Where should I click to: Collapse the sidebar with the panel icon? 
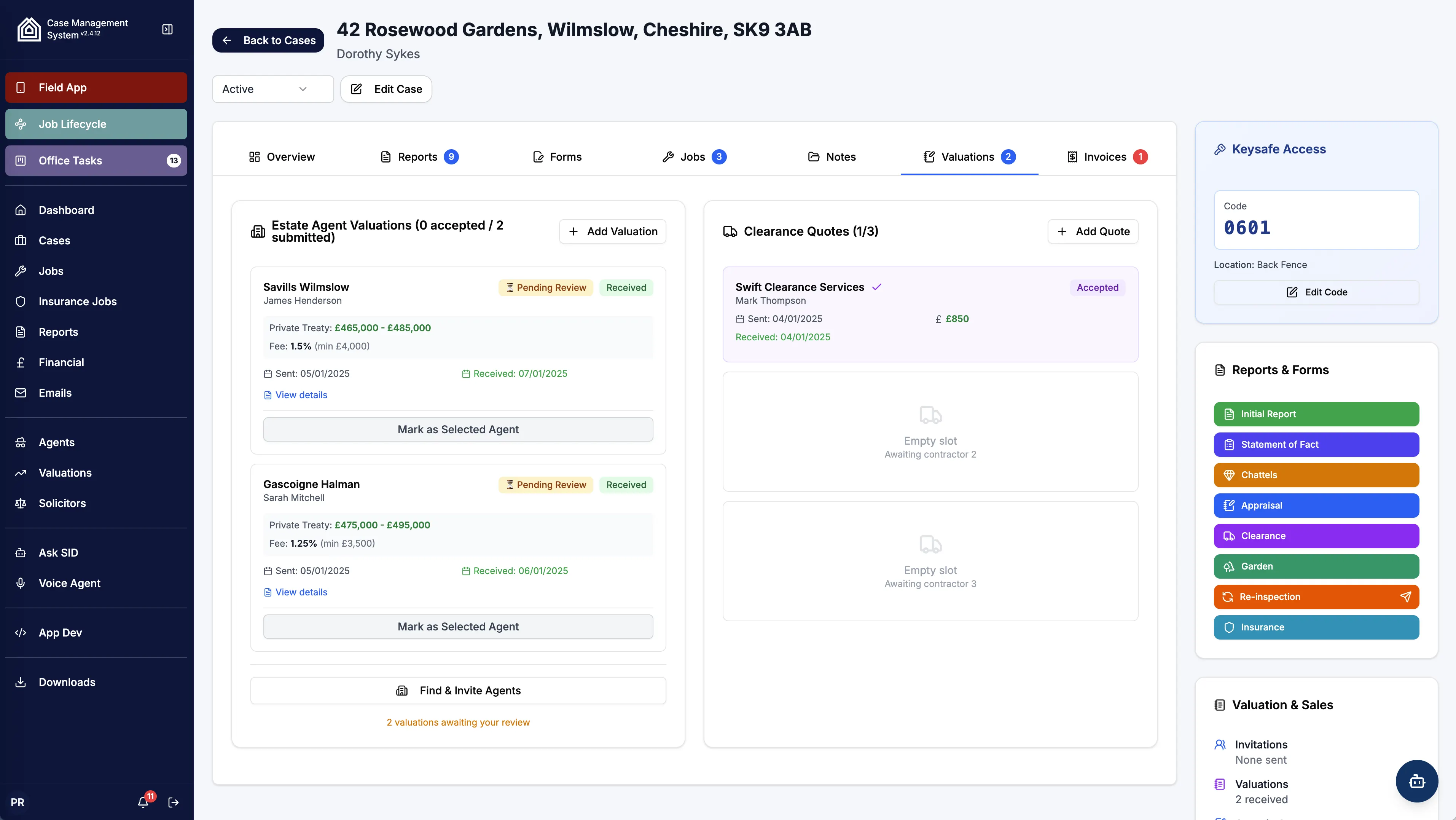pyautogui.click(x=167, y=29)
